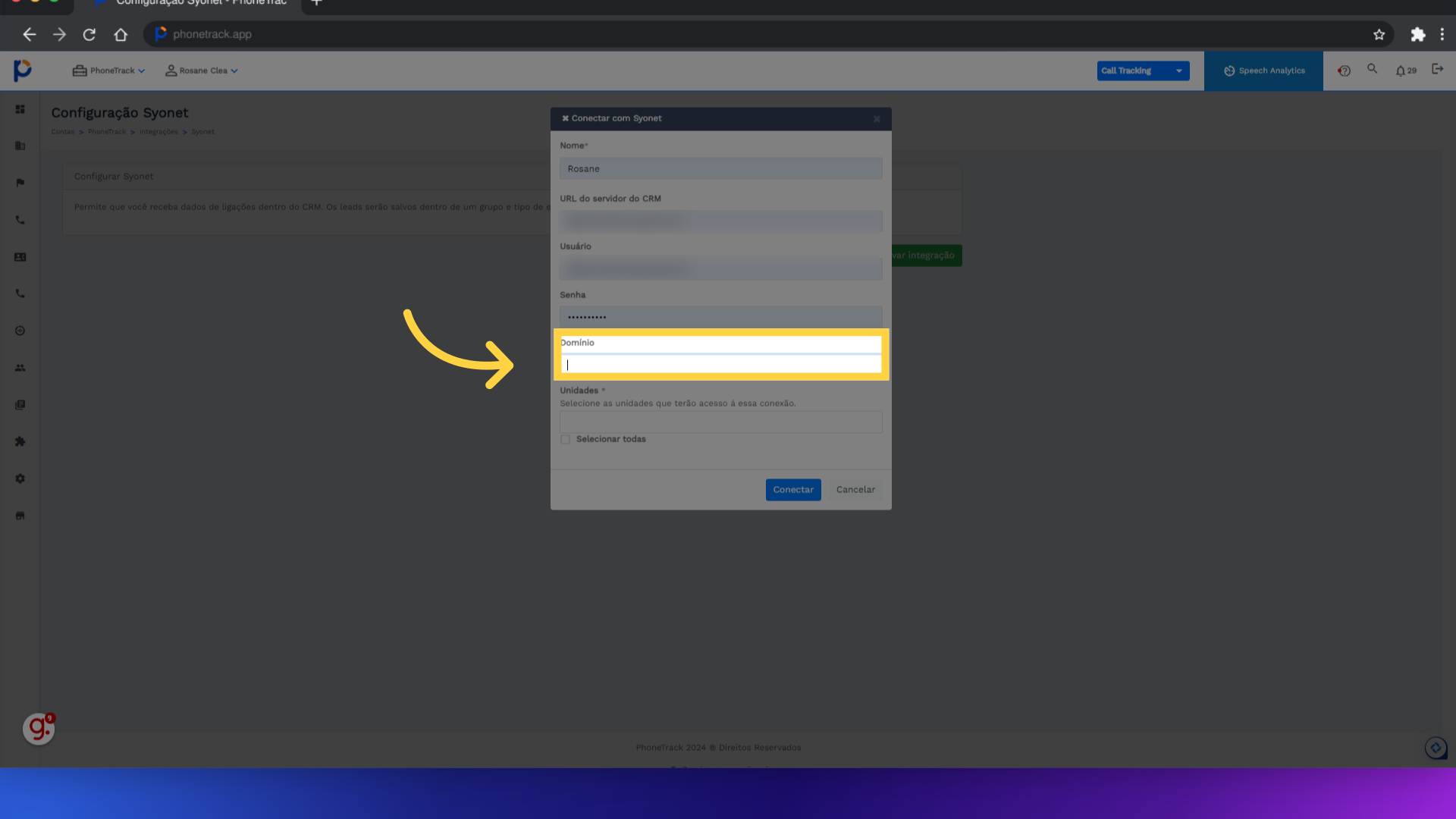Open the Call Tracking dropdown

click(1143, 71)
